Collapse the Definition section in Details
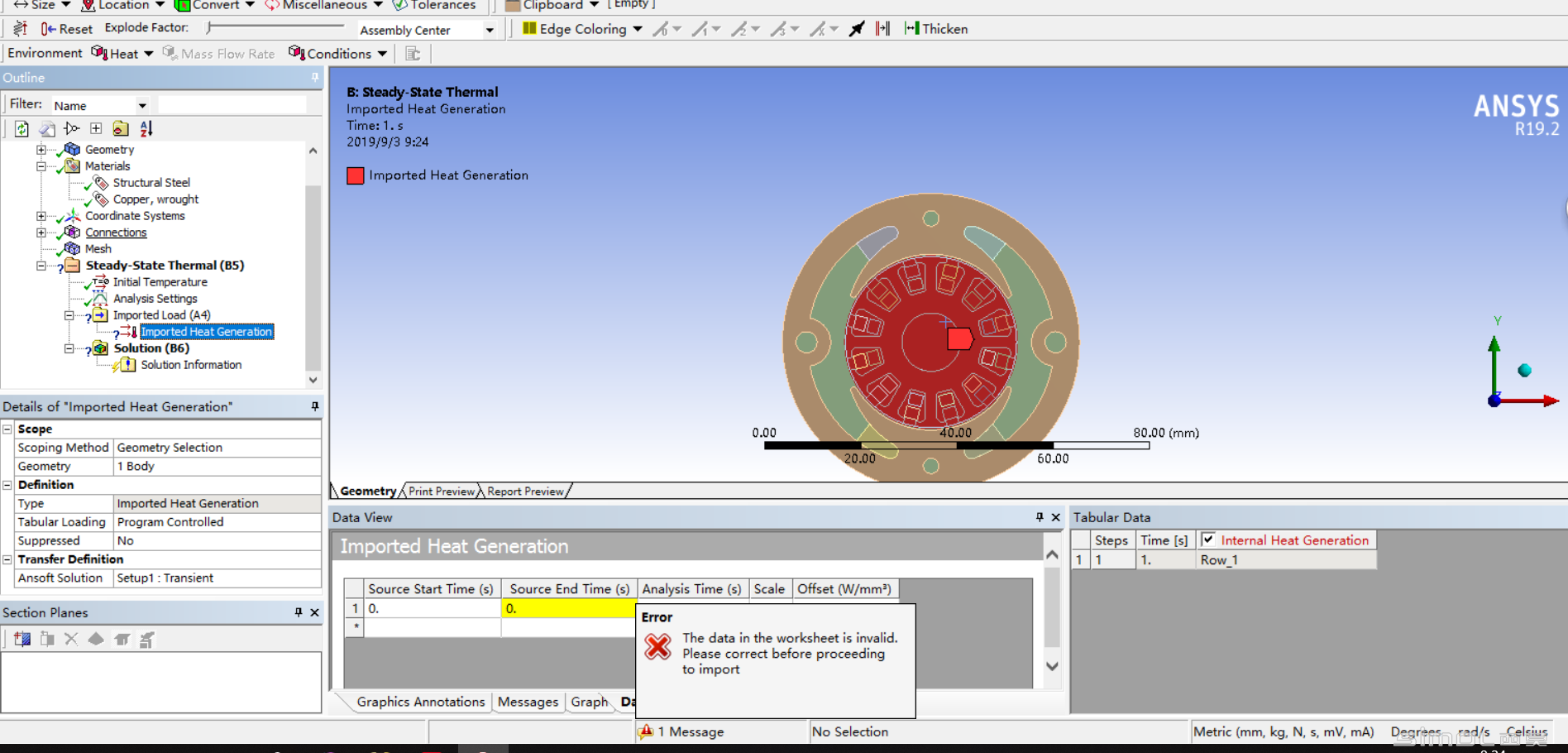1568x753 pixels. point(7,485)
